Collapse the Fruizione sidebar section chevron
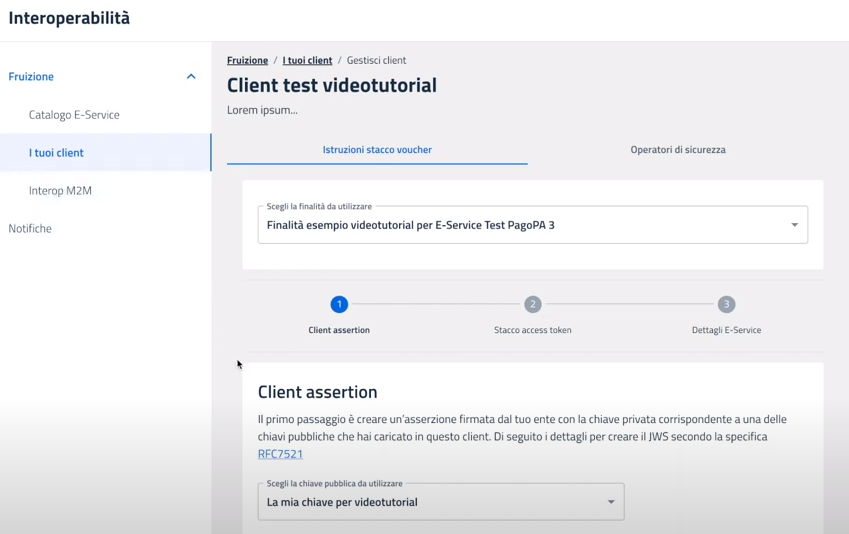 click(191, 77)
